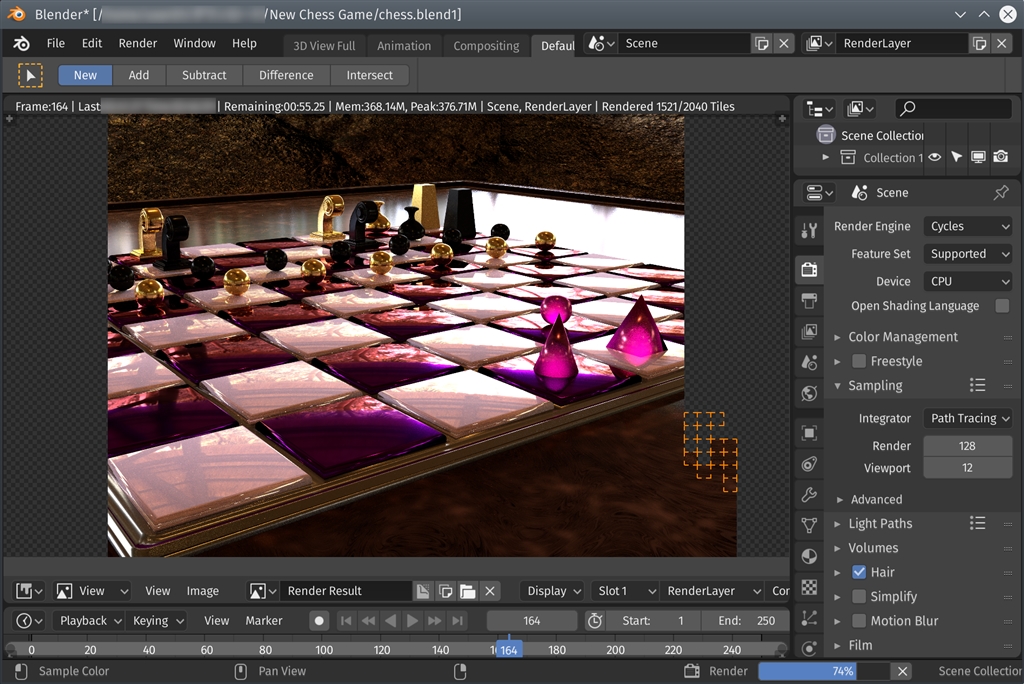Enable the Motion Blur checkbox
The image size is (1024, 684).
pyautogui.click(x=858, y=621)
